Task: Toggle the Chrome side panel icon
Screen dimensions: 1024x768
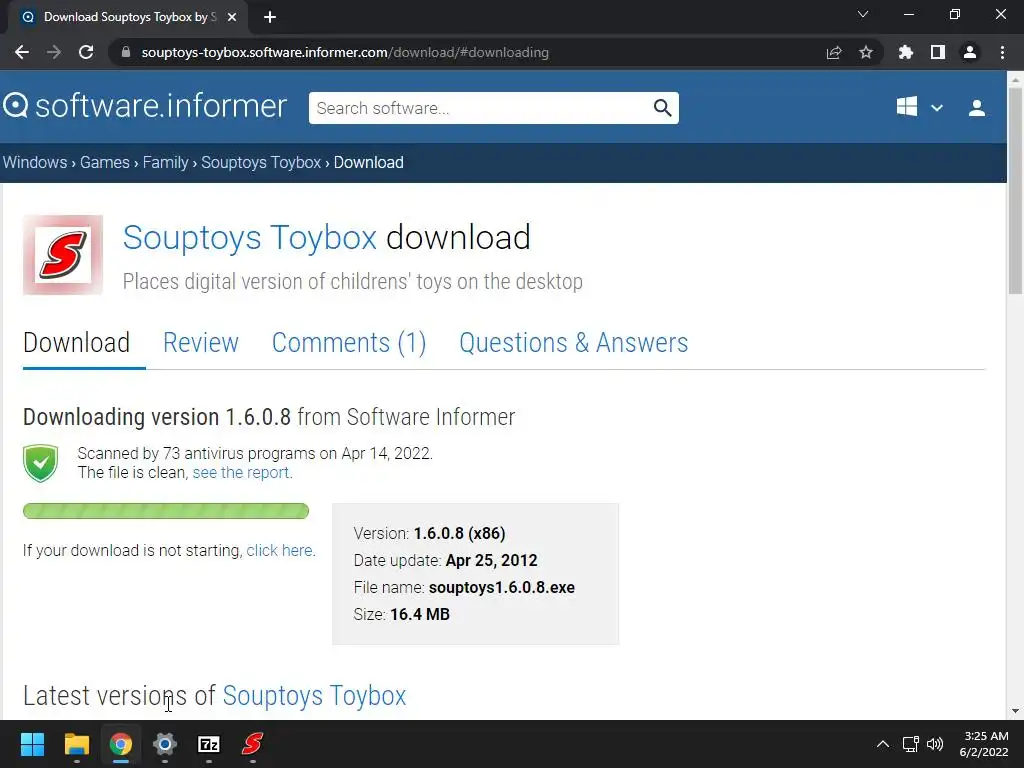Action: pos(937,52)
